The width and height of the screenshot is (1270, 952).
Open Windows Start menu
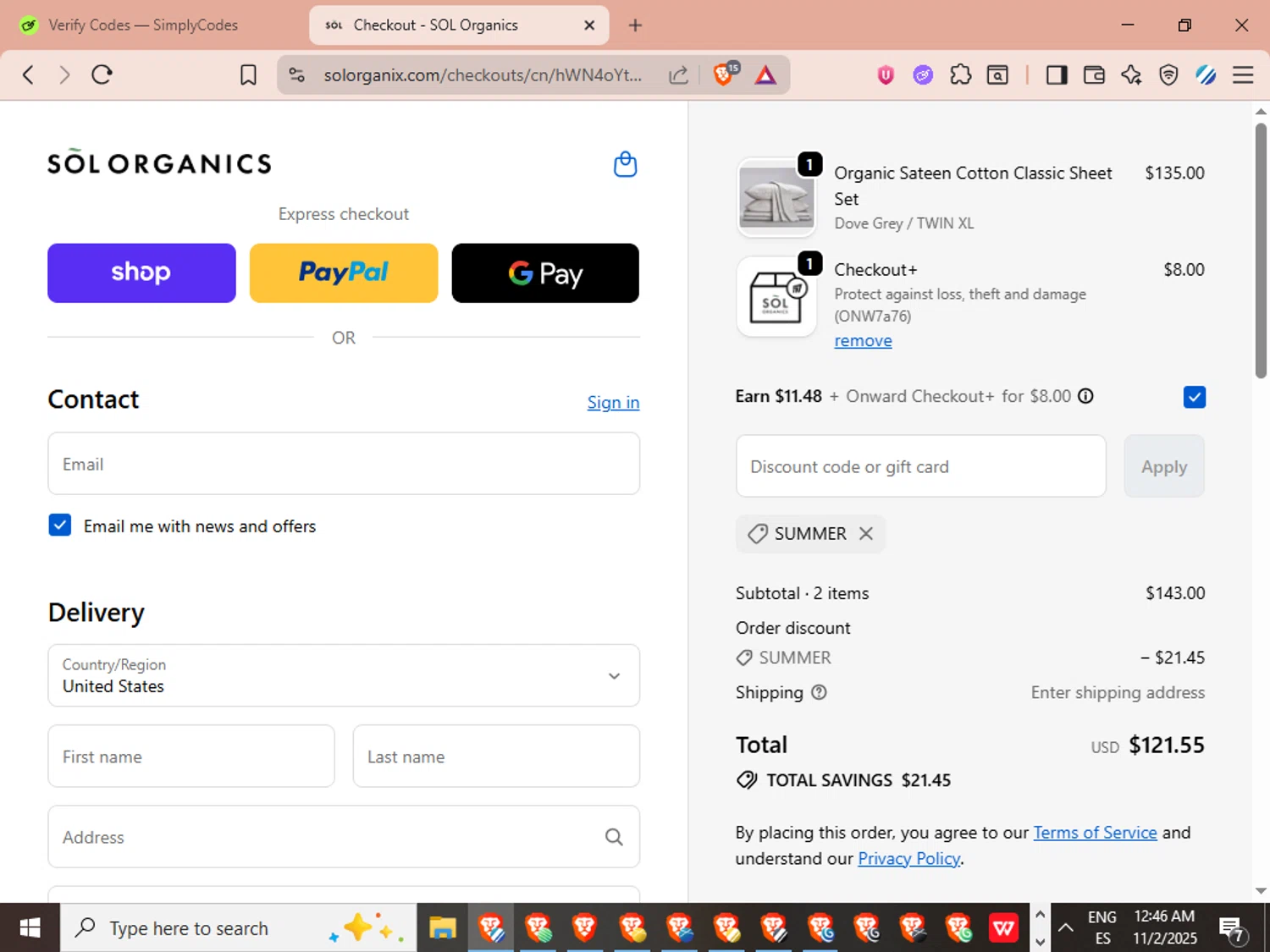30,928
